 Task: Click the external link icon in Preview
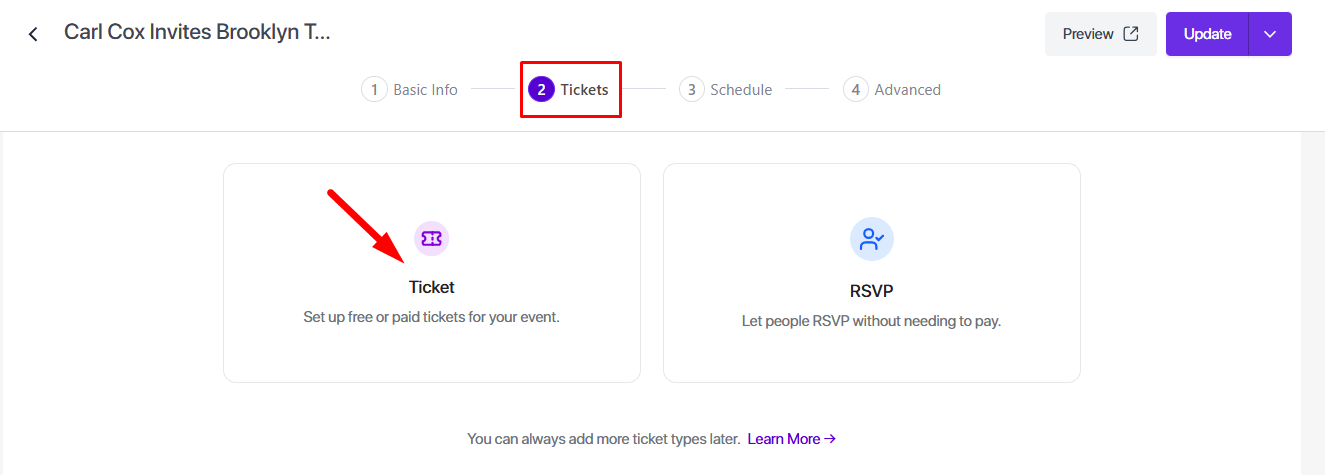pyautogui.click(x=1131, y=34)
